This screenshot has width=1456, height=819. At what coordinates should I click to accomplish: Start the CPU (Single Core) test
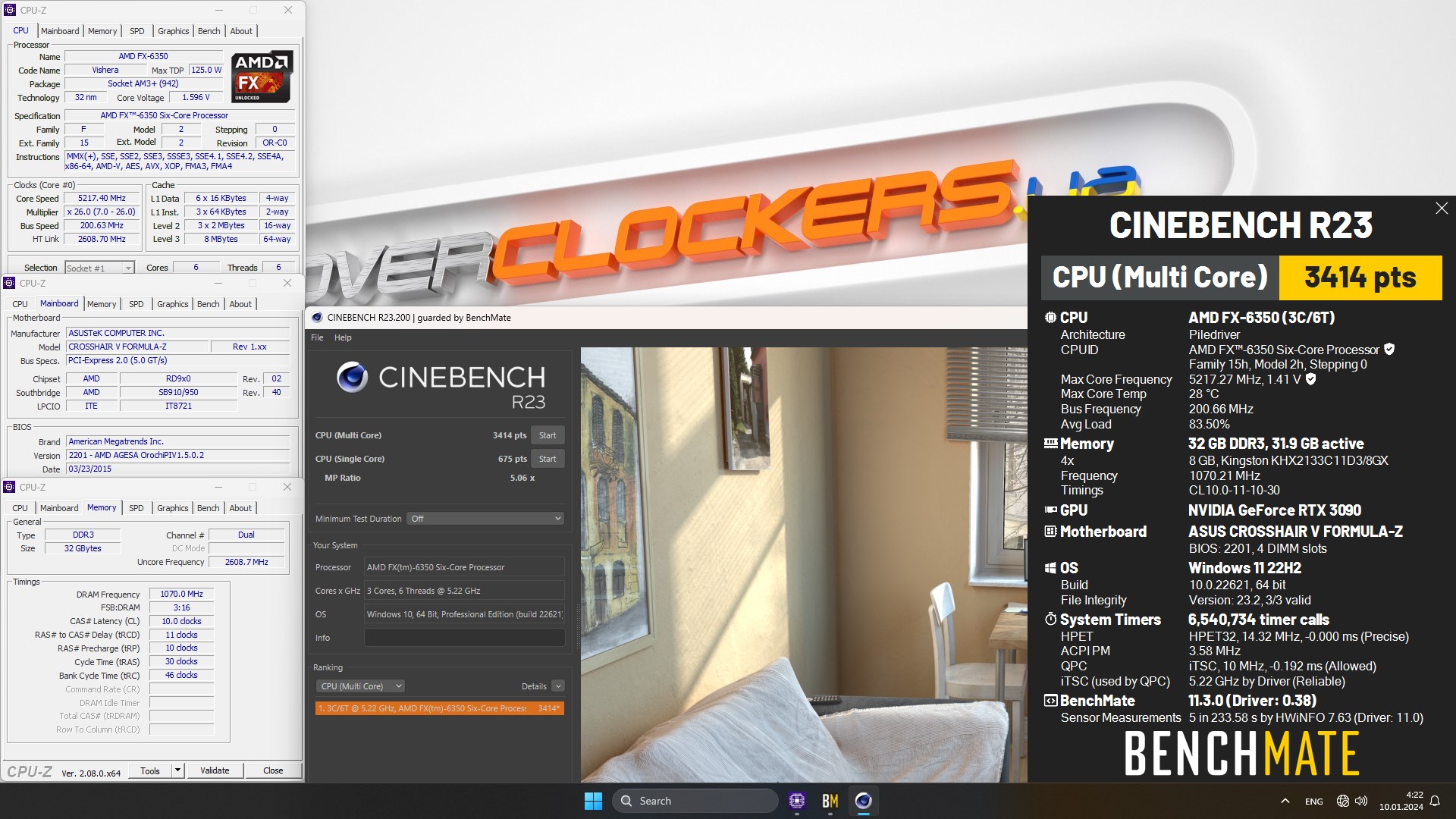(548, 459)
